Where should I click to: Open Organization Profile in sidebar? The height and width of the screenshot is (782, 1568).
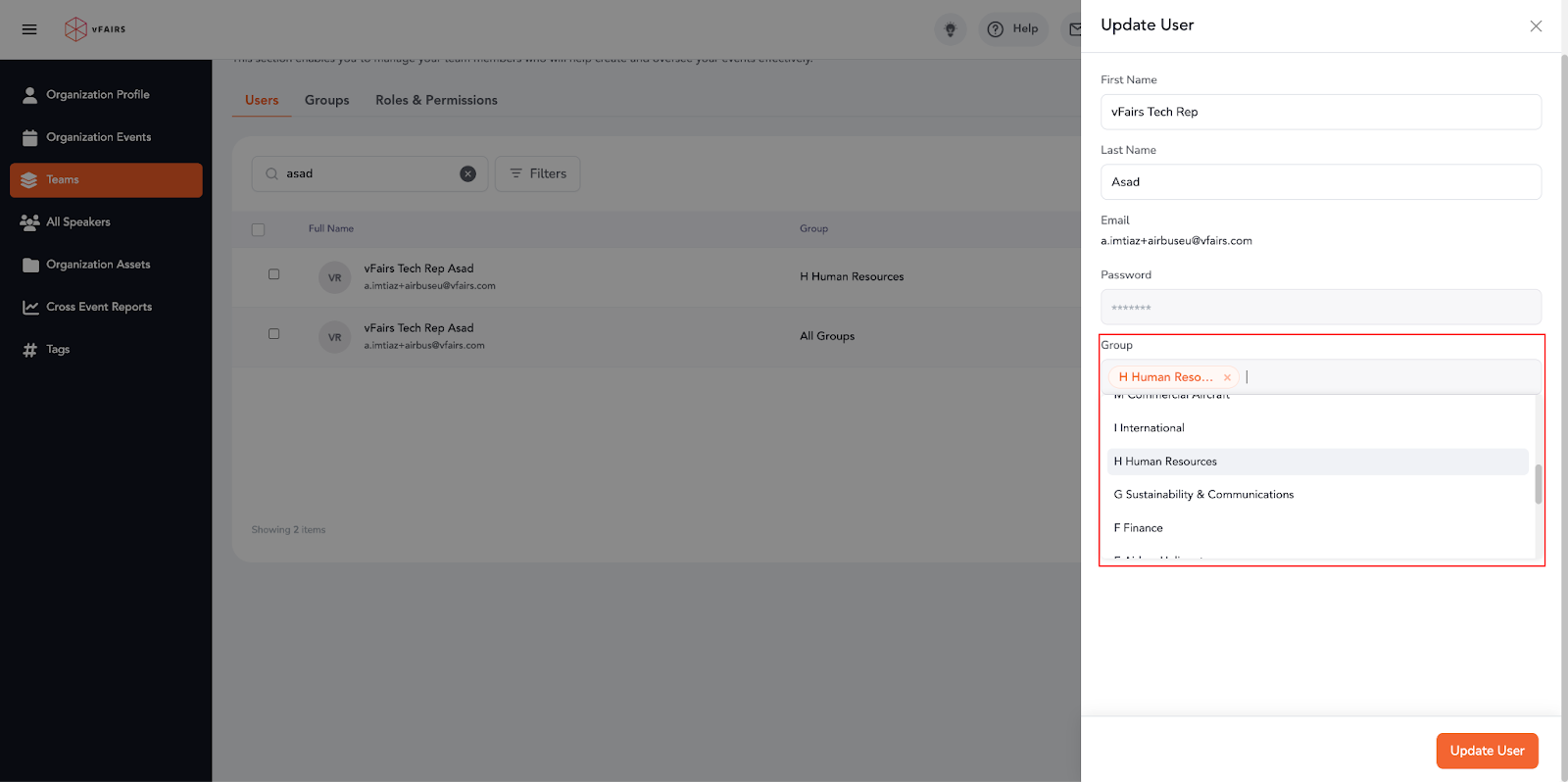point(98,95)
